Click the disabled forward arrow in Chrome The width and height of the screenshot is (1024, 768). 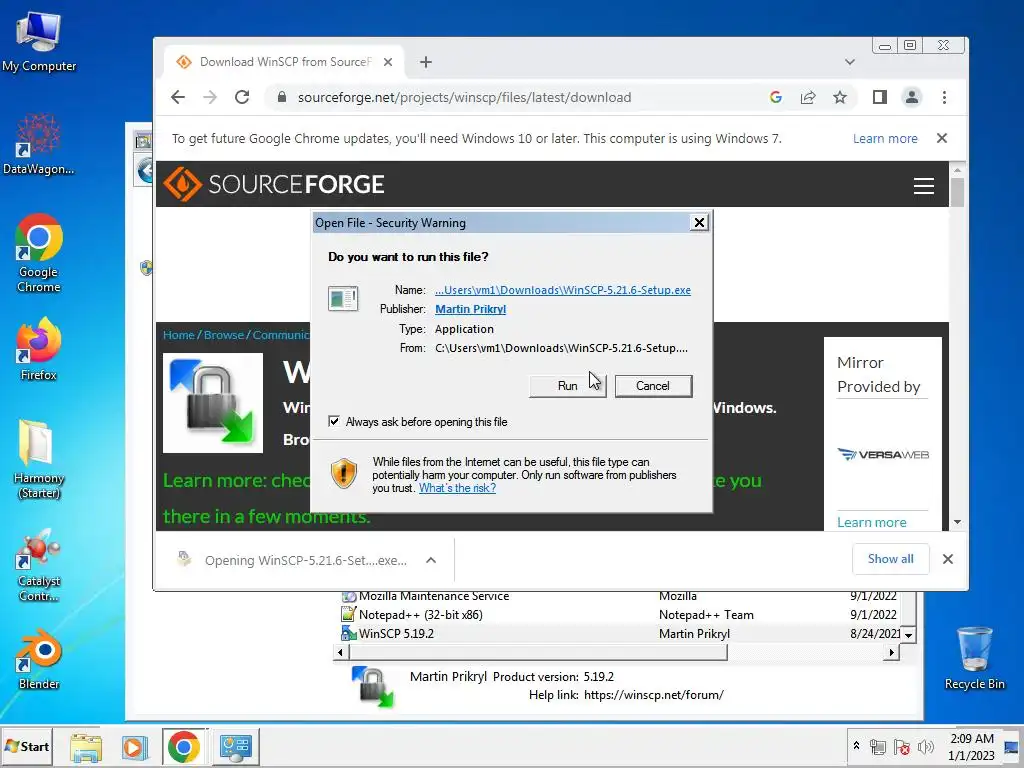210,97
